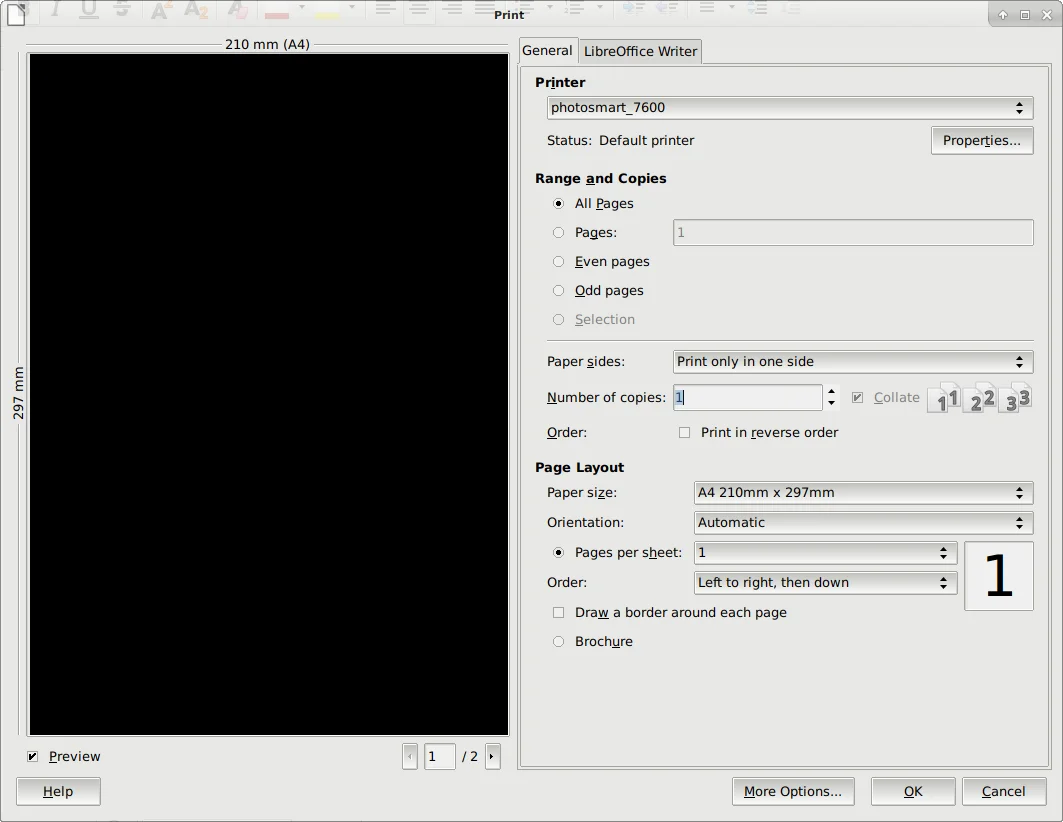Enable Print in reverse order
This screenshot has width=1063, height=822.
click(685, 432)
